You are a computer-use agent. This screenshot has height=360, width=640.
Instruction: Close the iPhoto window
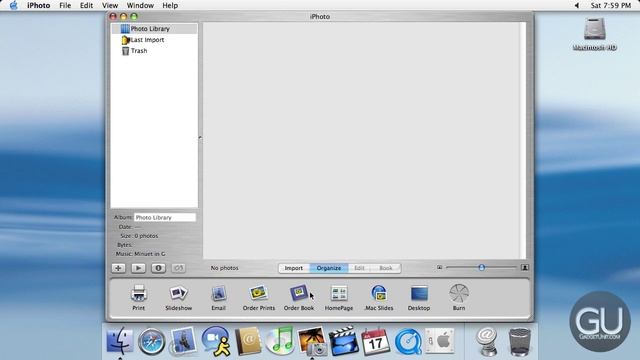pyautogui.click(x=113, y=17)
